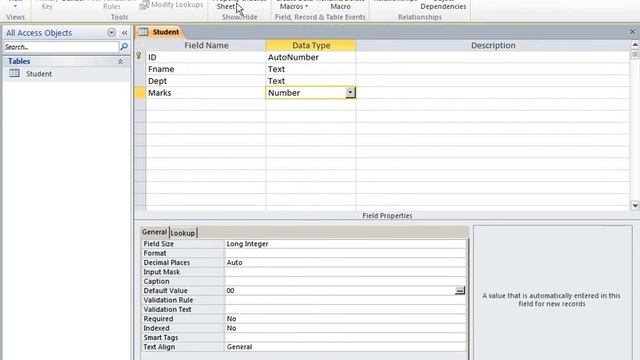Switch to the Lookup properties tab
The image size is (640, 360).
pyautogui.click(x=183, y=233)
